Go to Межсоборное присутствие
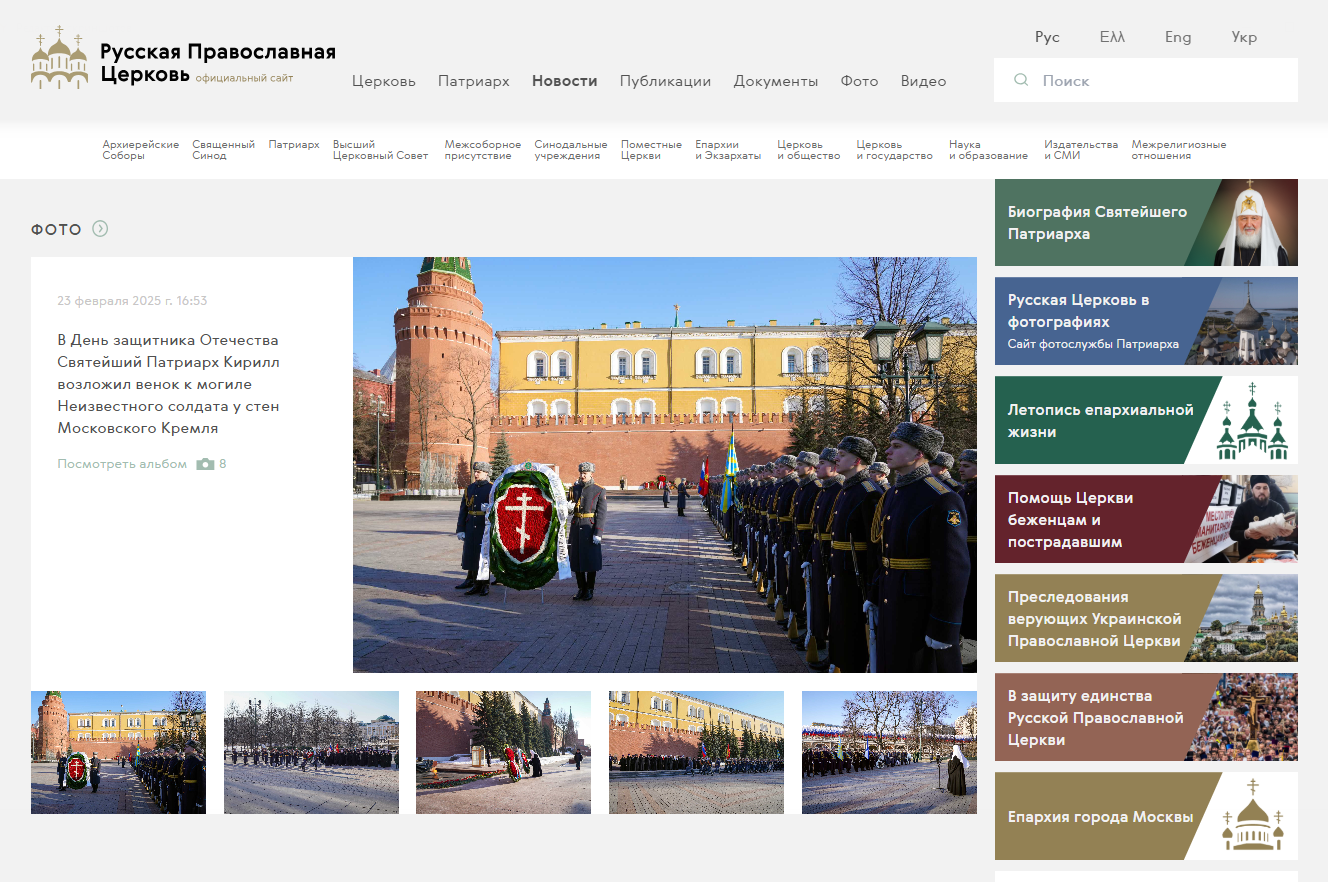 pyautogui.click(x=483, y=150)
